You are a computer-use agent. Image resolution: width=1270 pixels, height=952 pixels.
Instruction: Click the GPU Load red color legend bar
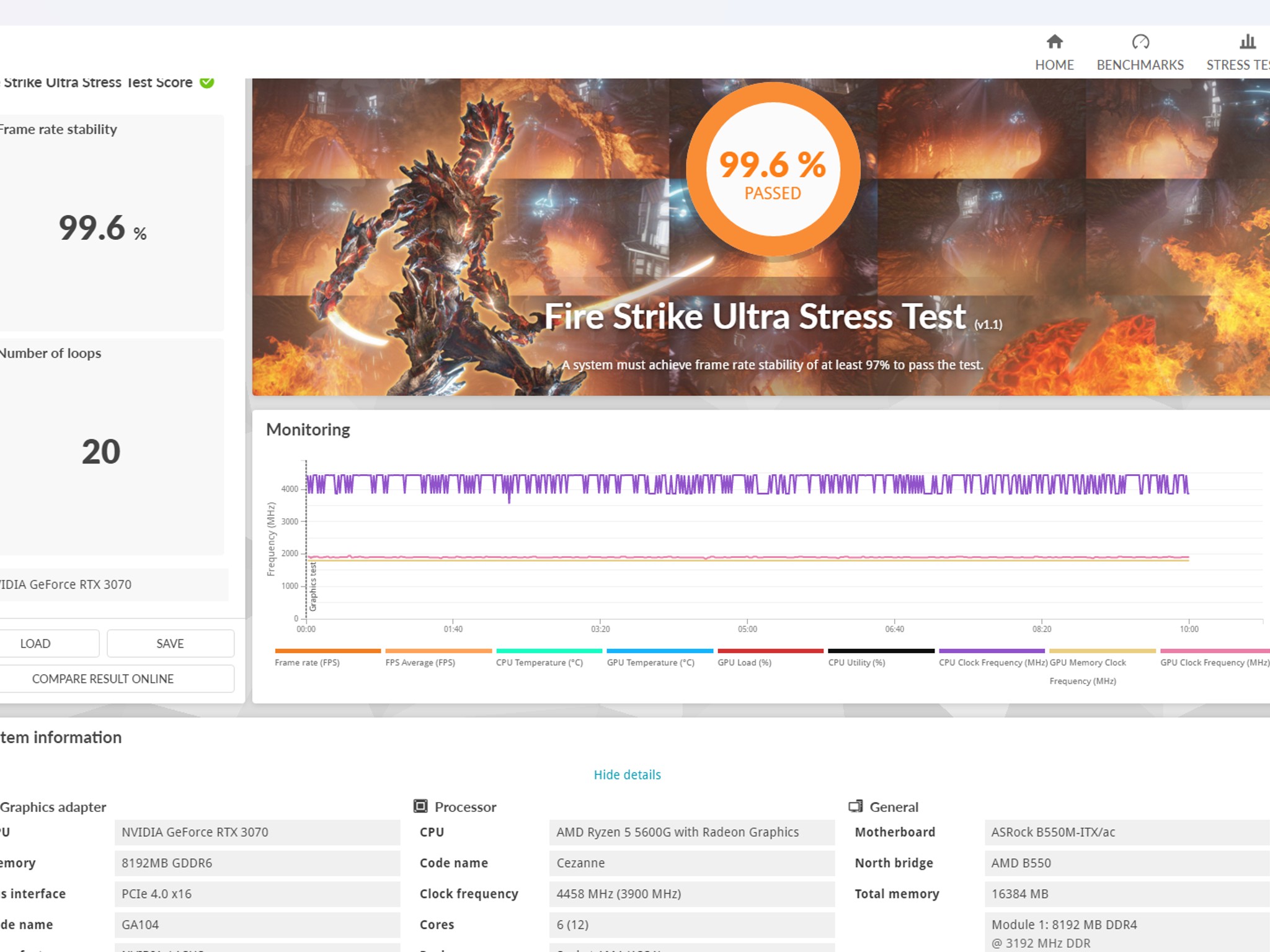coord(770,651)
